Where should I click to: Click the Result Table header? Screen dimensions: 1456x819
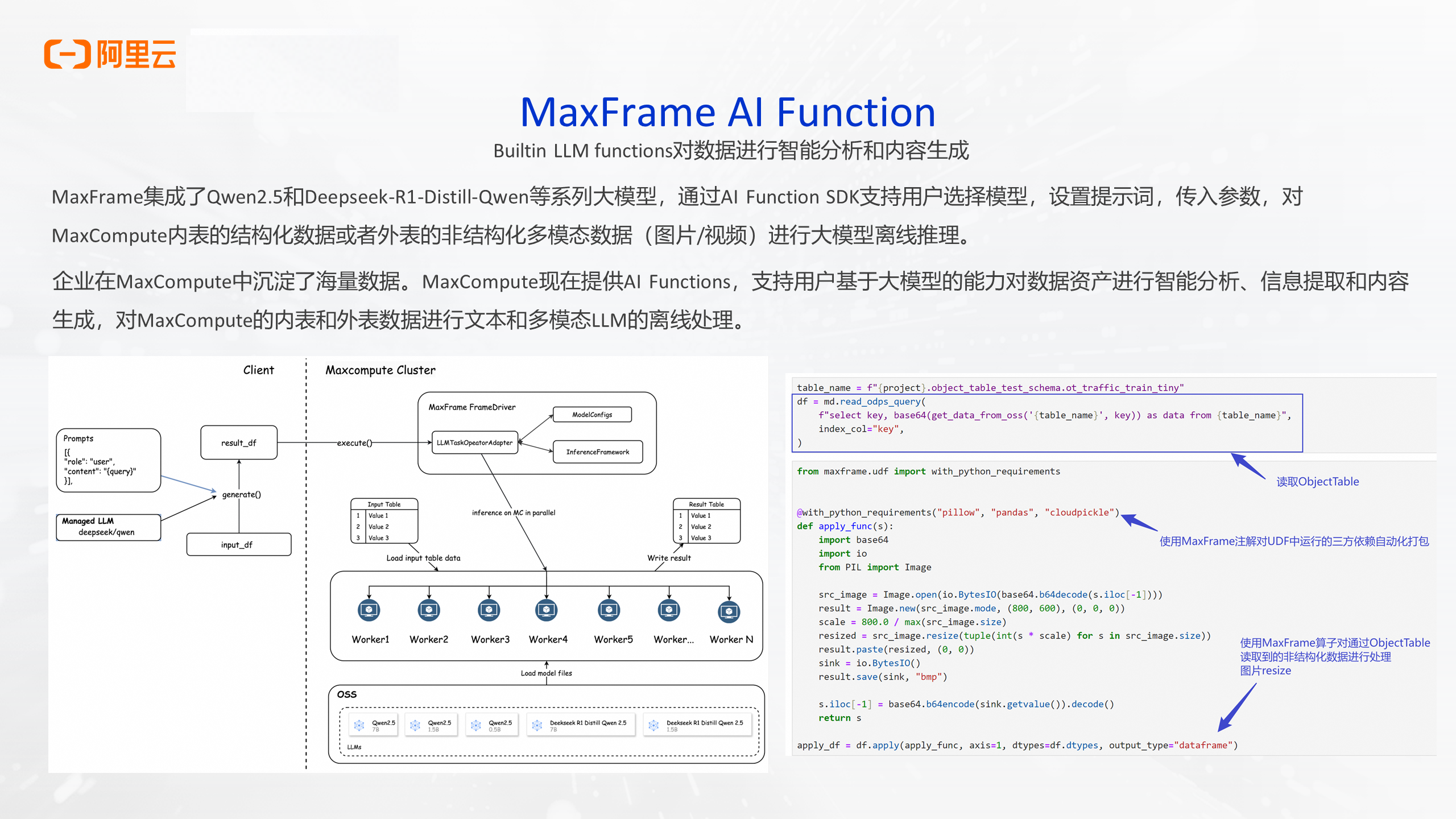tap(706, 504)
